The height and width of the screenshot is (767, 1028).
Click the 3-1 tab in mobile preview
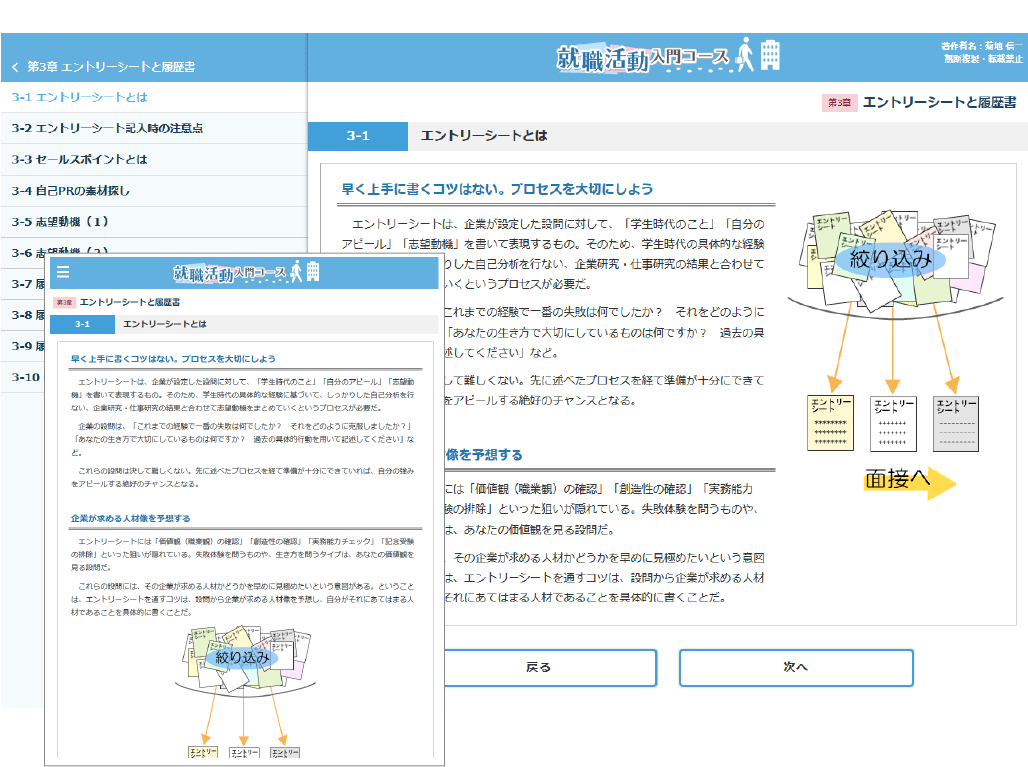pos(82,324)
